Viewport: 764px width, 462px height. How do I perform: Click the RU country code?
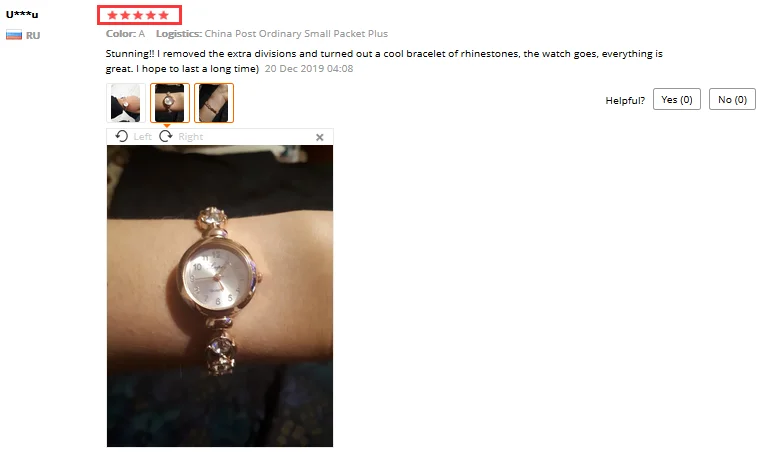click(x=33, y=35)
